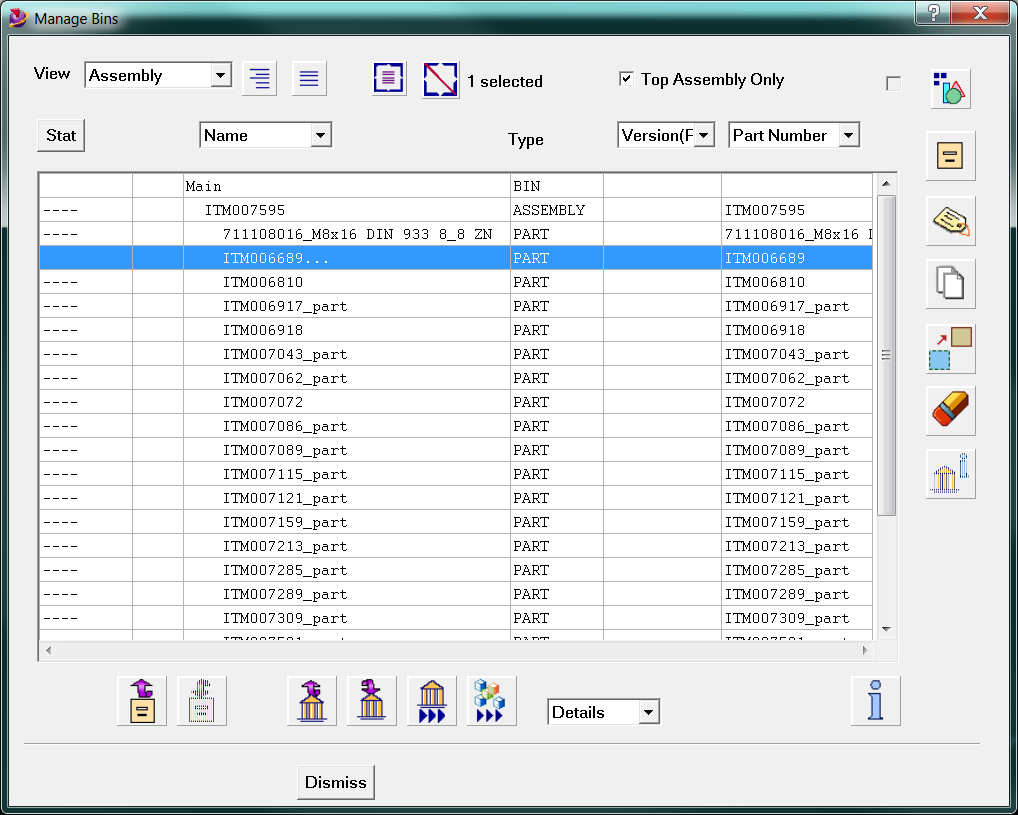Click the help question mark button
1018x815 pixels.
click(933, 13)
